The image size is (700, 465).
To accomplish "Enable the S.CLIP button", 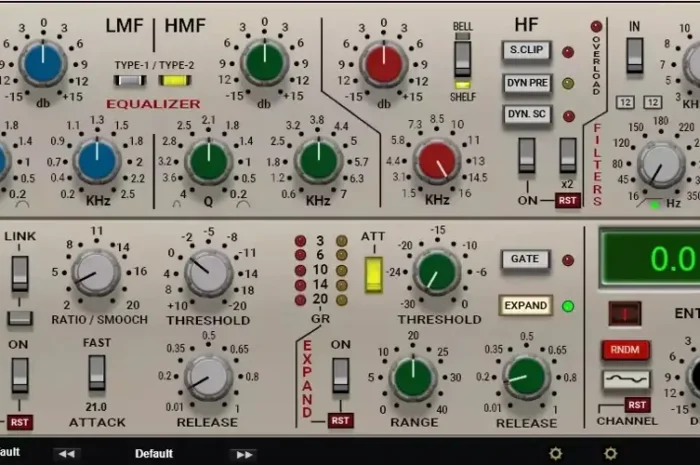I will click(527, 51).
